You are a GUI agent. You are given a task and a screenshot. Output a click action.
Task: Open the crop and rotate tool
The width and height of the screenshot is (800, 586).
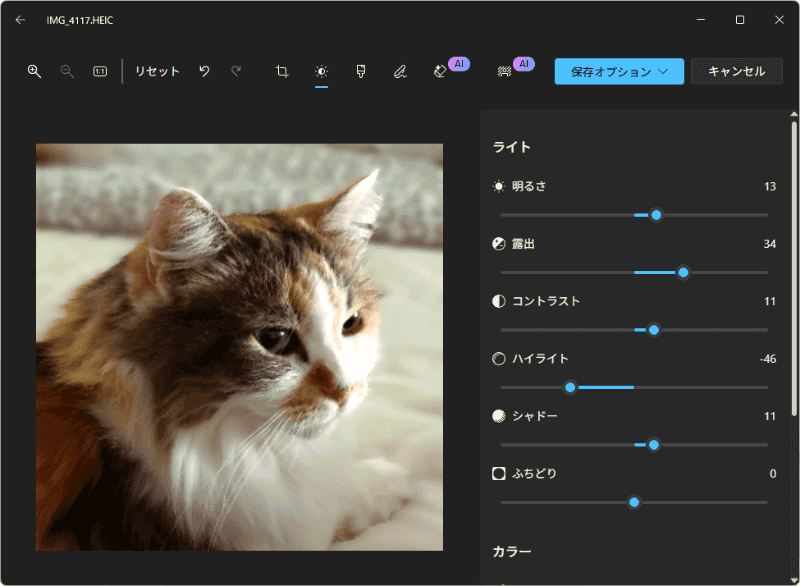click(281, 71)
